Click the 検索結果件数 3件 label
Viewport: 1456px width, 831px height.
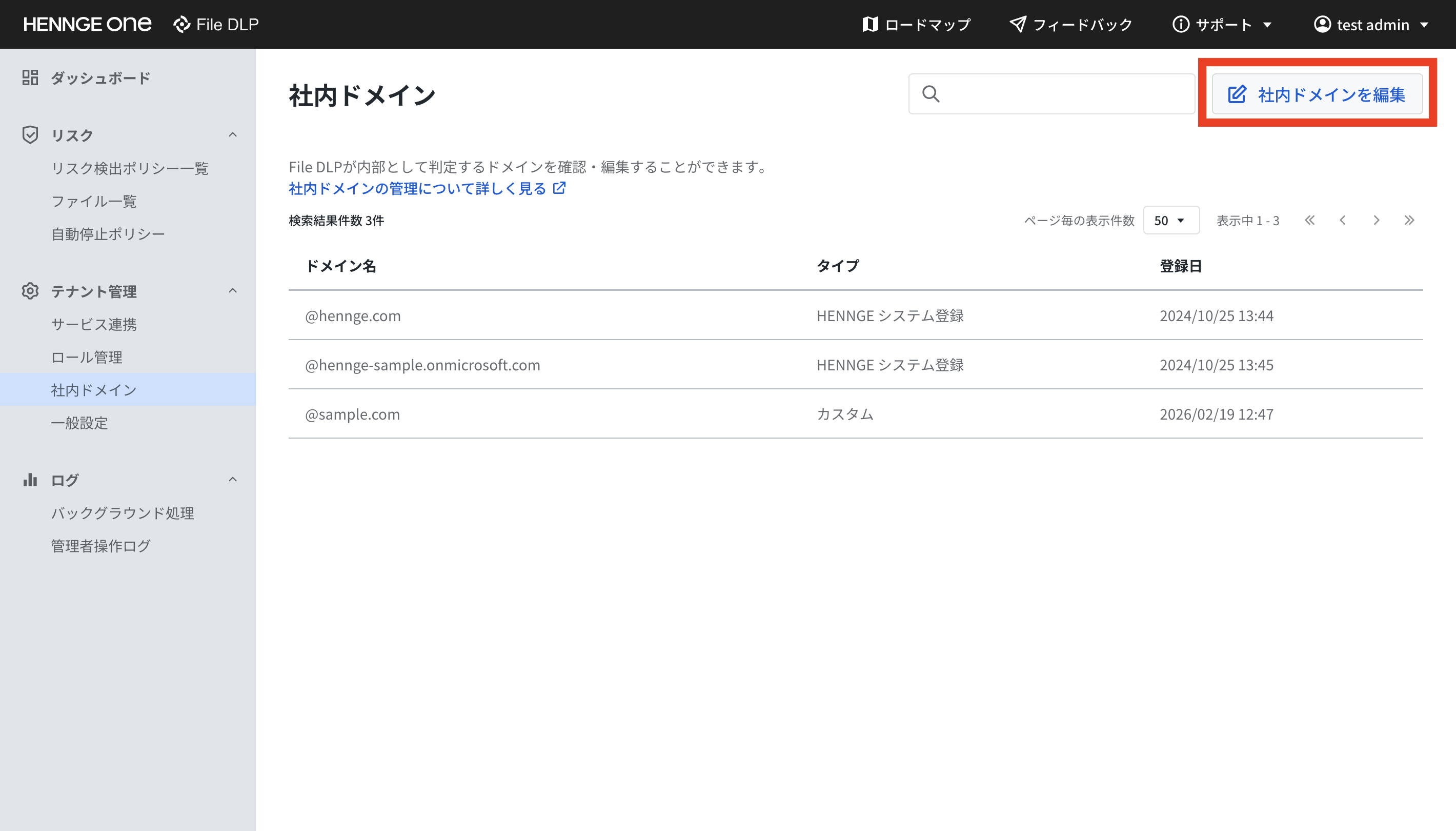tap(336, 220)
